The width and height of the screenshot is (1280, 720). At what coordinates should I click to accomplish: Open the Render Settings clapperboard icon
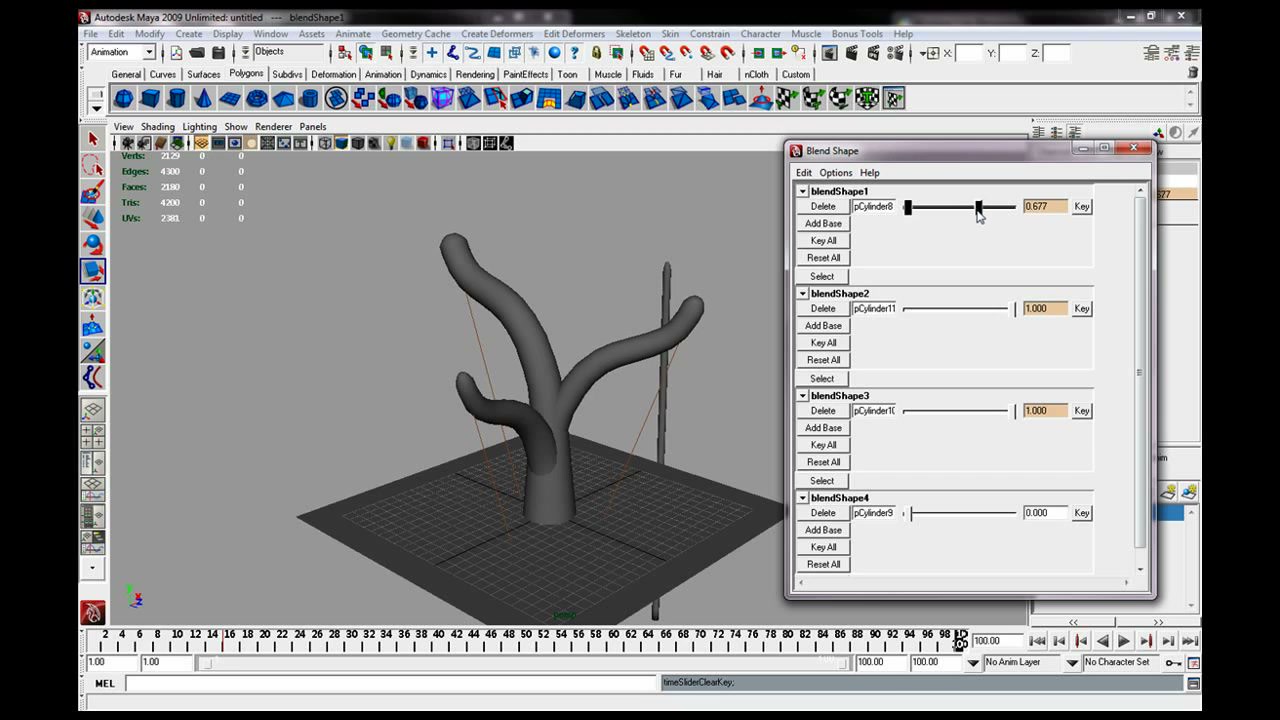(894, 53)
